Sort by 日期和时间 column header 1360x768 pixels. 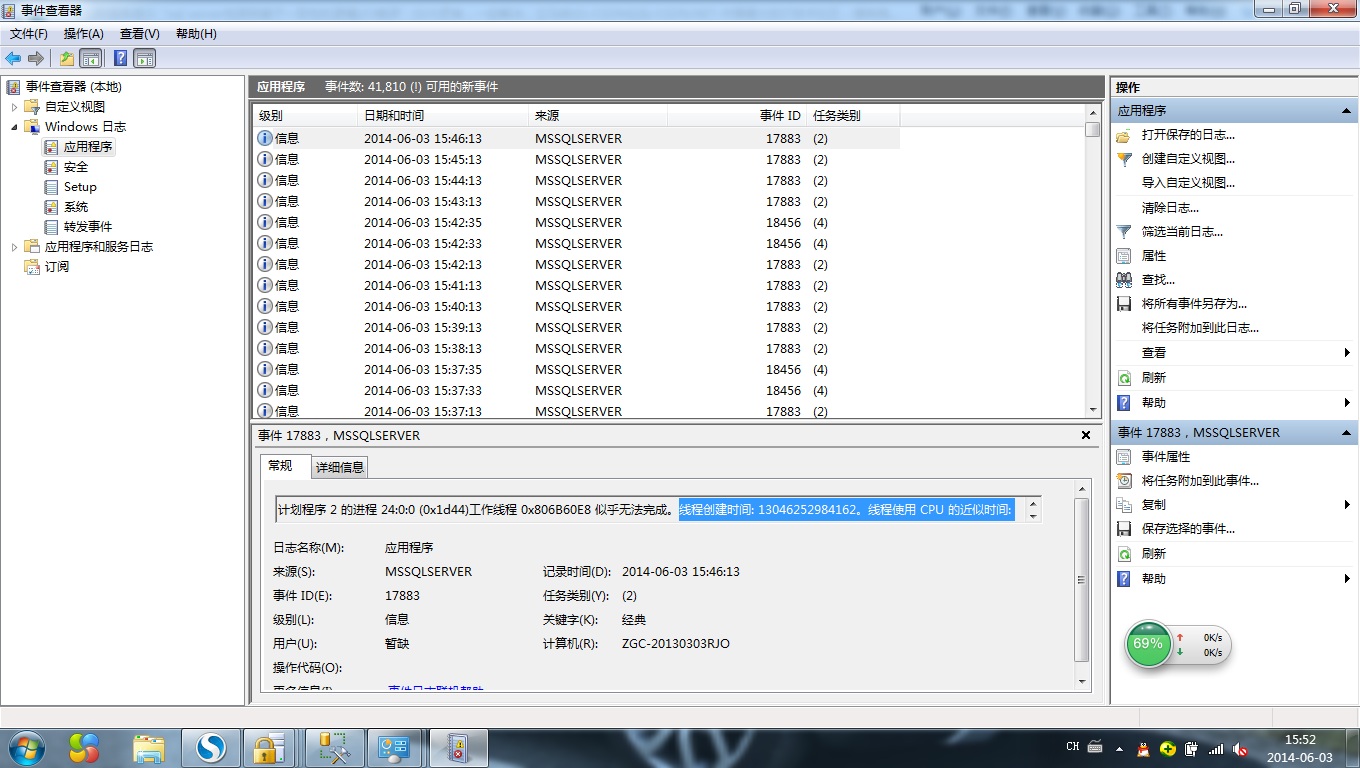pyautogui.click(x=443, y=116)
